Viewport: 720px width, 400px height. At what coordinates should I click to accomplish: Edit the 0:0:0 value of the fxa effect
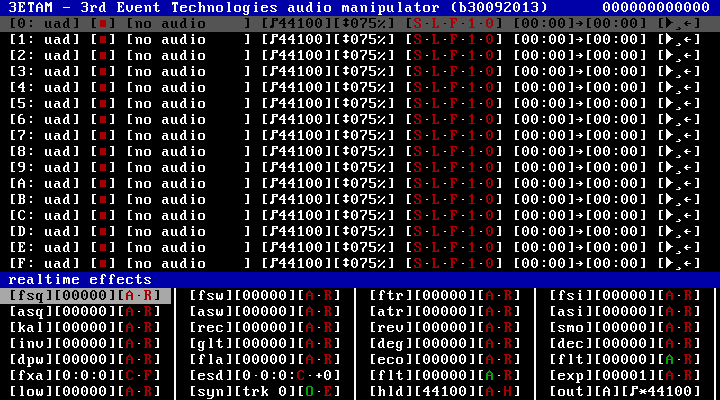pos(85,376)
